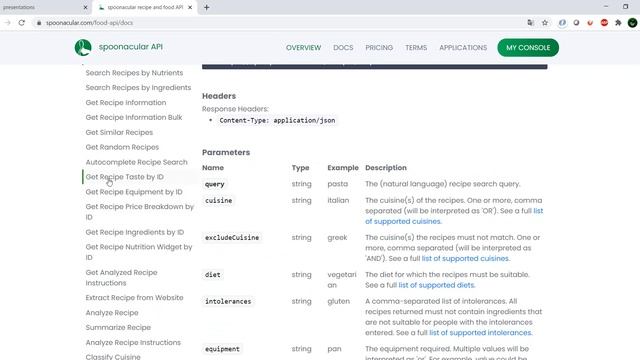The height and width of the screenshot is (360, 640).
Task: Click the pasta example value
Action: [x=338, y=184]
